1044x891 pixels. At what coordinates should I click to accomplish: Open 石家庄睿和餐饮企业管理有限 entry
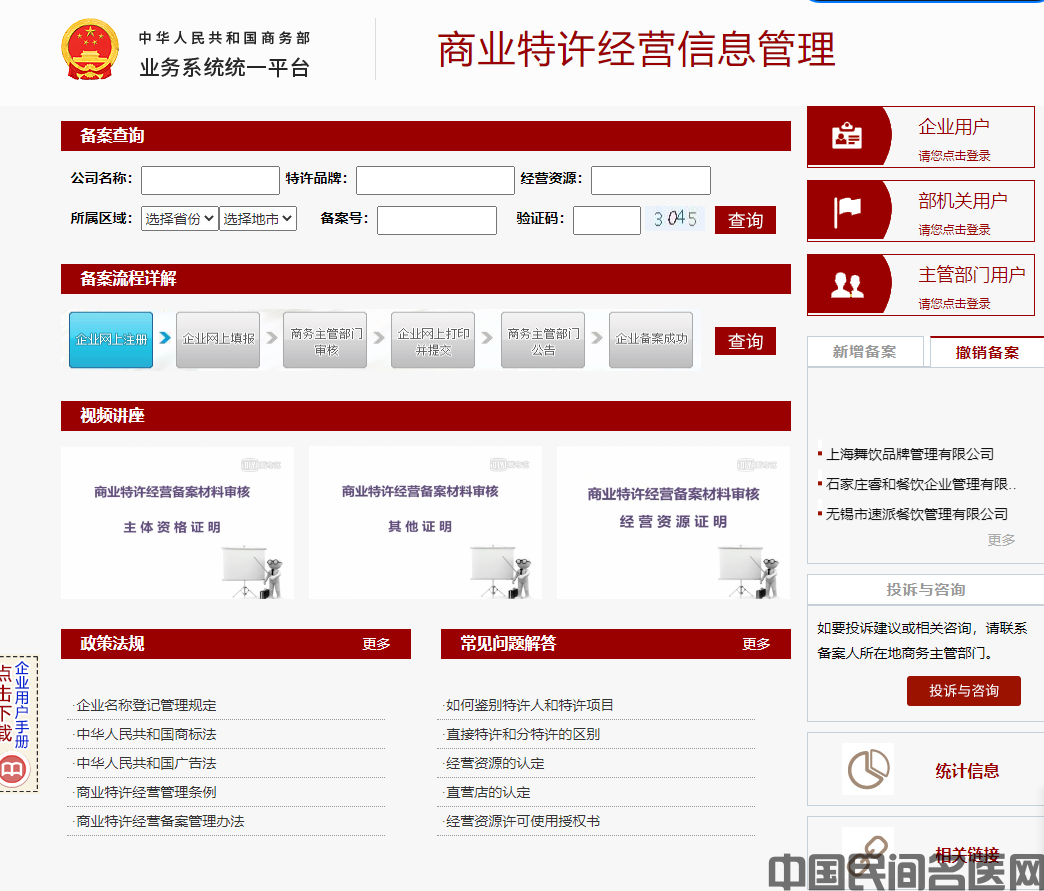point(920,484)
